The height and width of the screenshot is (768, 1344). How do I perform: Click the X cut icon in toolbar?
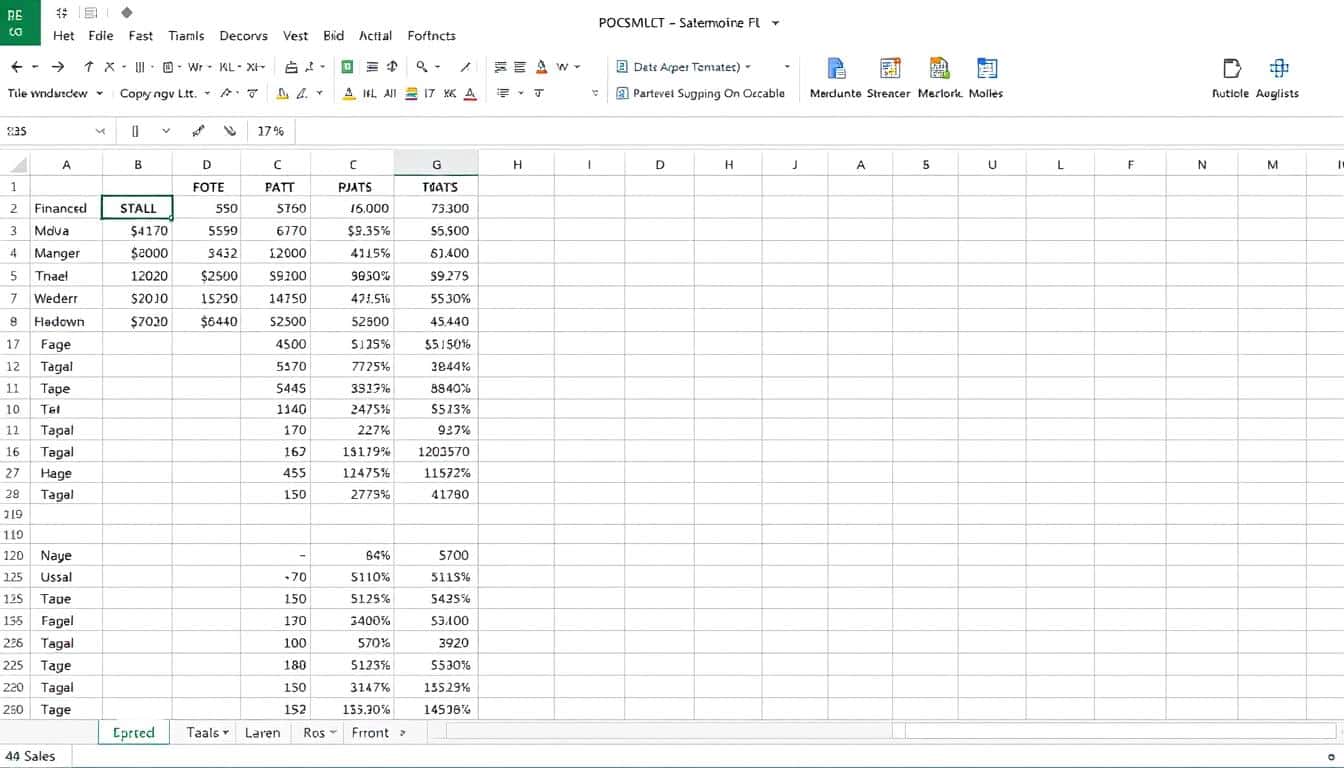click(109, 67)
